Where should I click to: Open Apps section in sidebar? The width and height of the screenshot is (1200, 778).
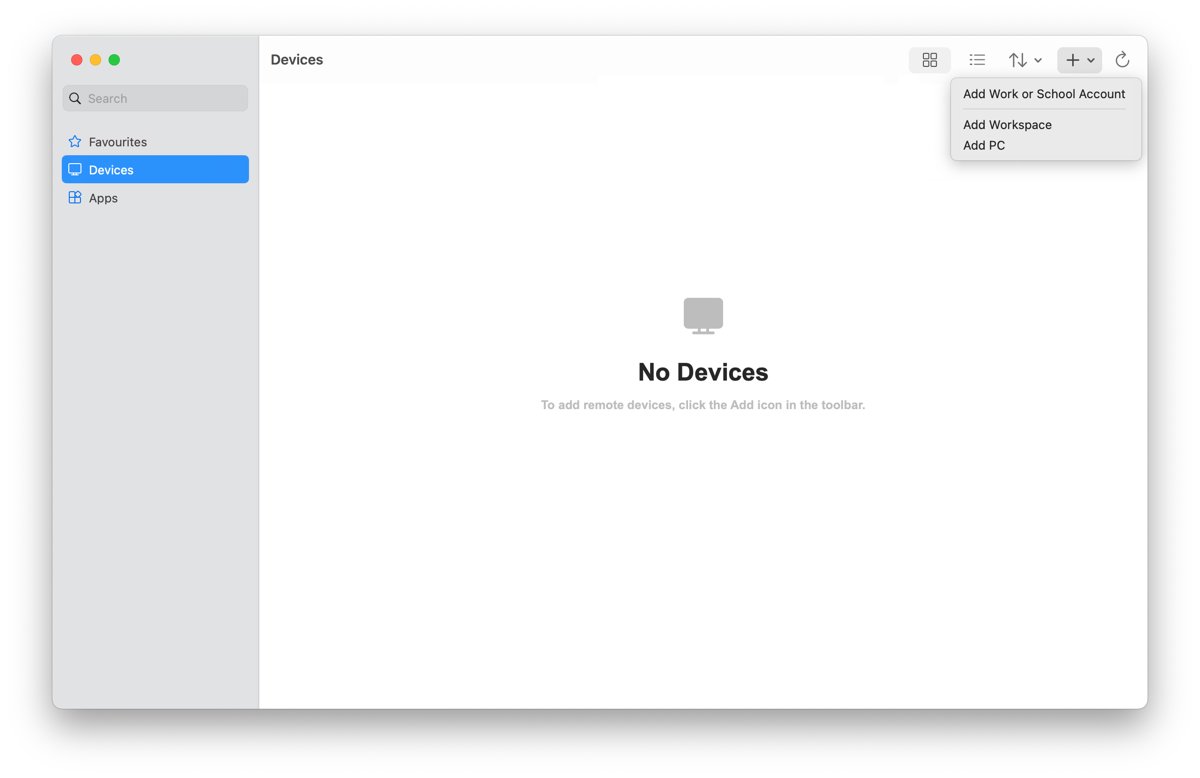point(155,198)
